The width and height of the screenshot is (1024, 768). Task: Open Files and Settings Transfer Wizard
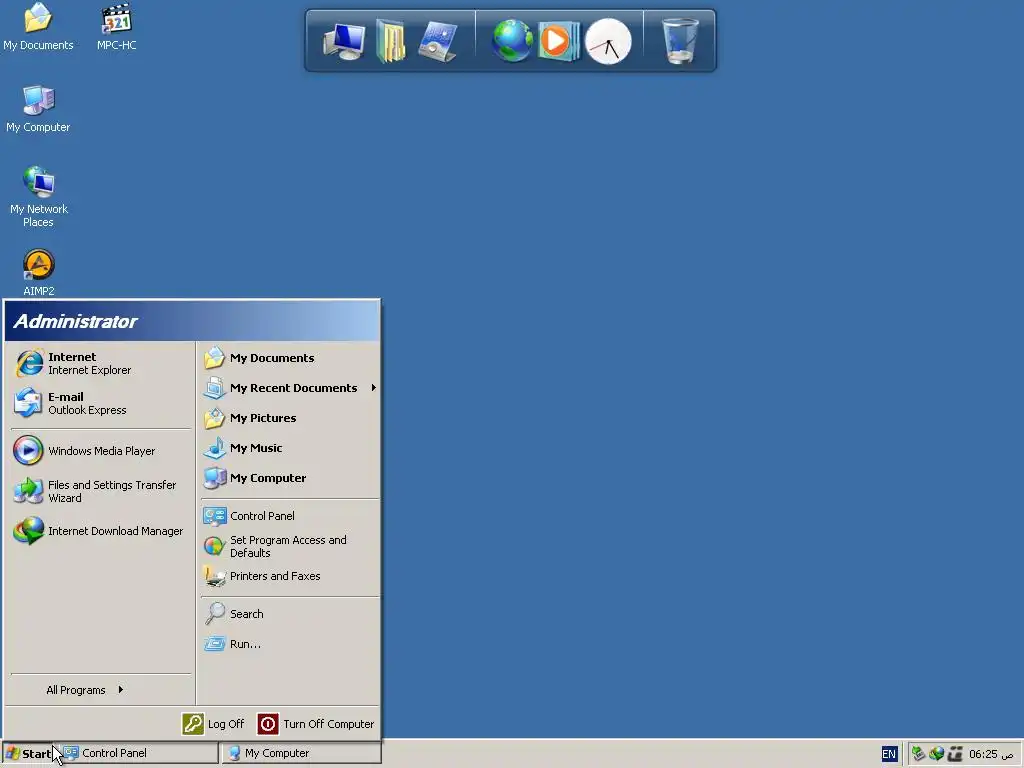pyautogui.click(x=101, y=491)
